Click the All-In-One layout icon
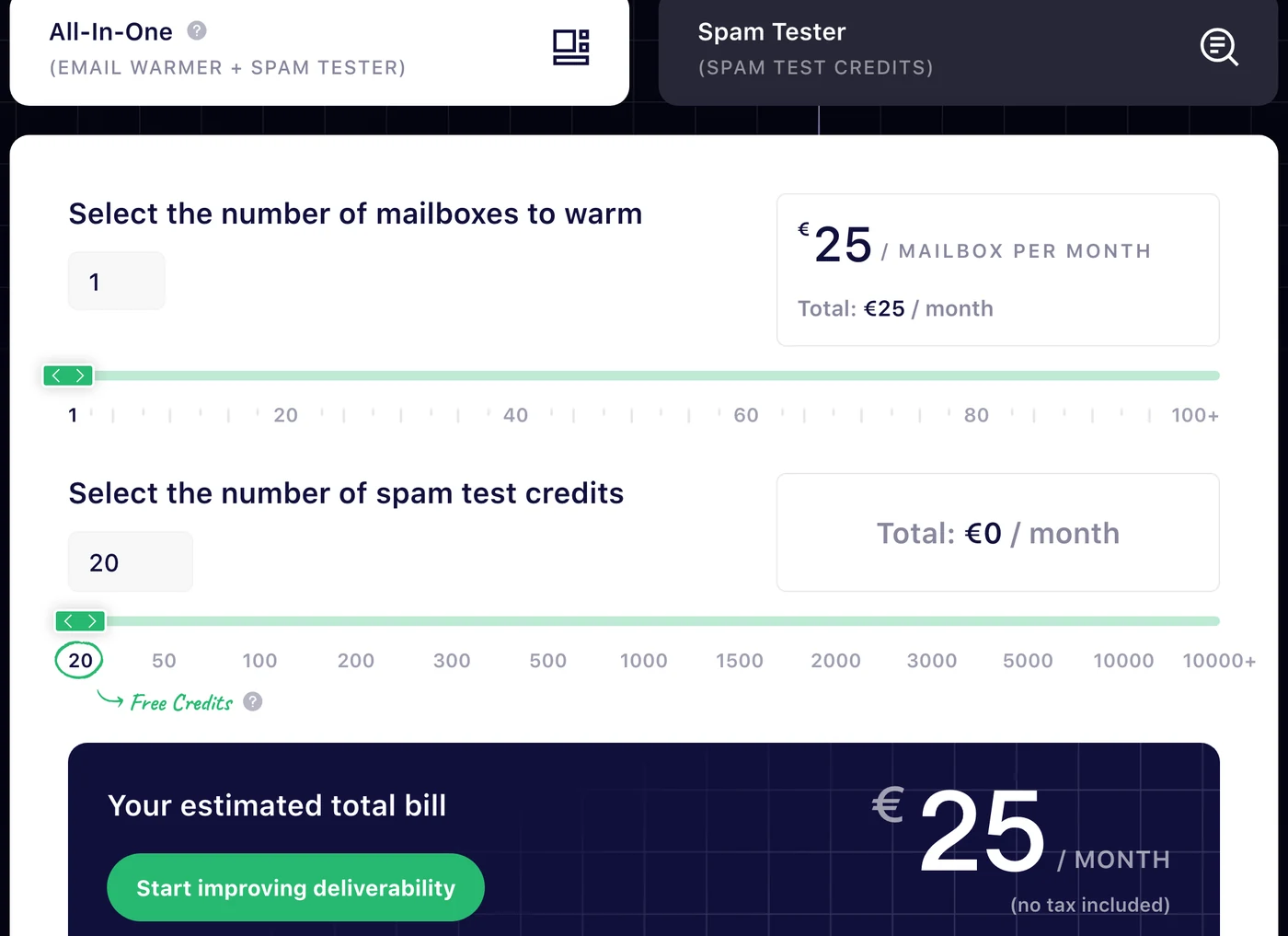 tap(570, 47)
